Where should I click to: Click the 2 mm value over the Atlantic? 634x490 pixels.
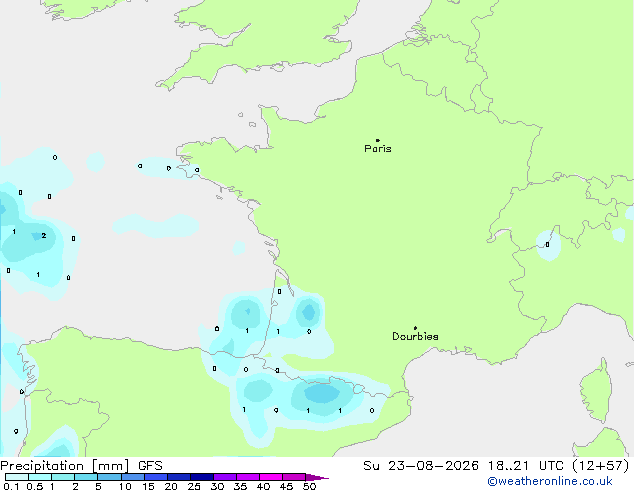click(x=44, y=235)
